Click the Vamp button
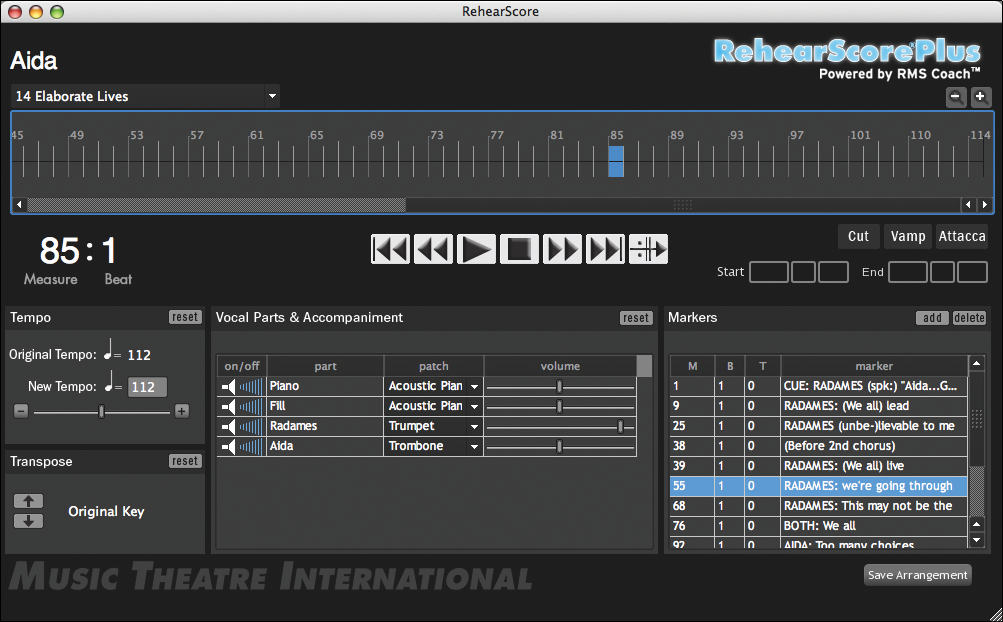 (908, 236)
